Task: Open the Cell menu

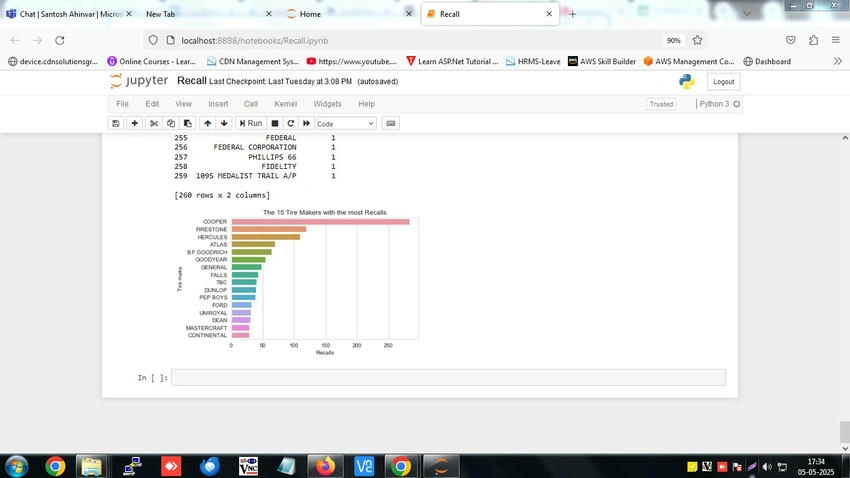Action: tap(250, 104)
